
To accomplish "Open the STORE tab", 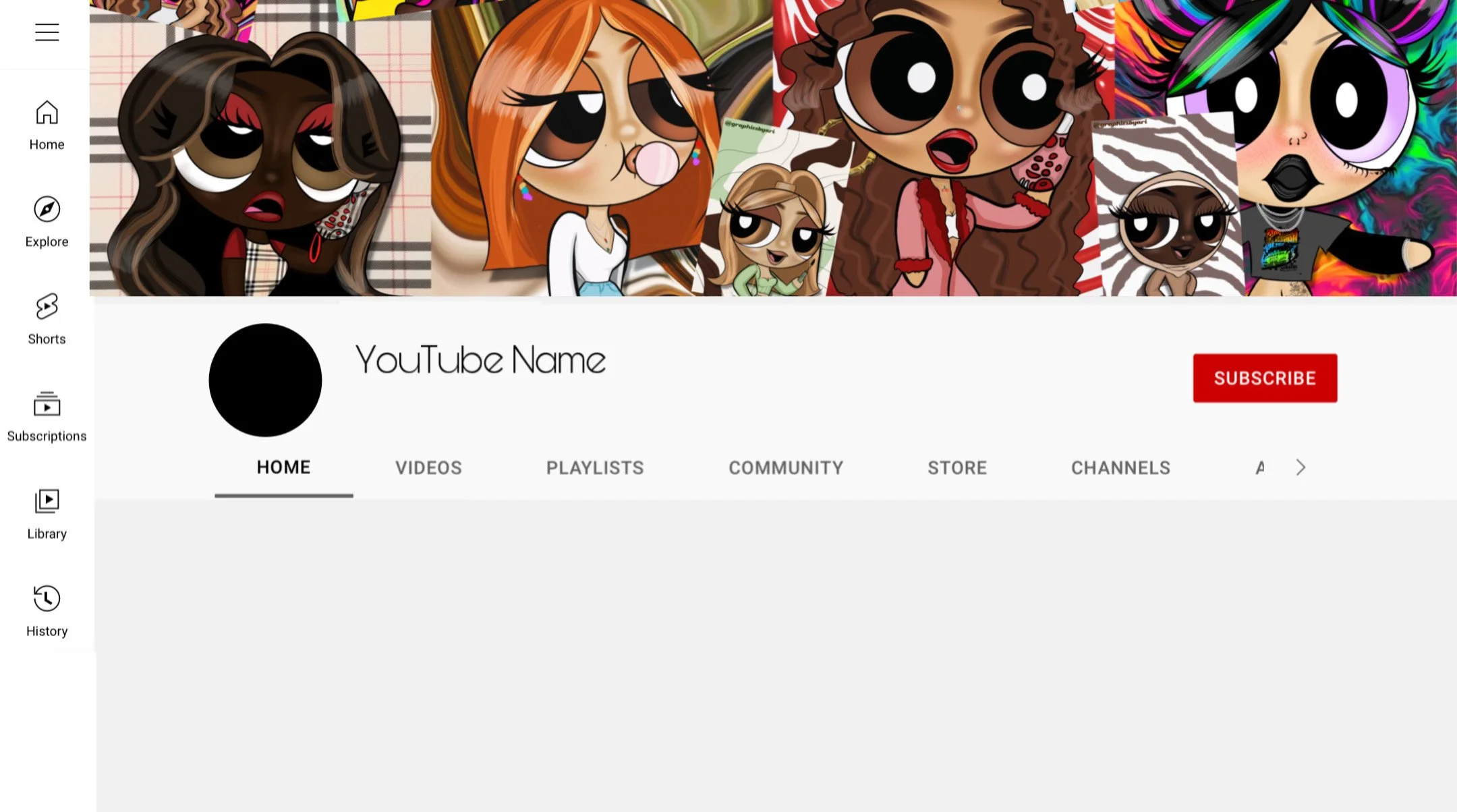I will click(956, 467).
